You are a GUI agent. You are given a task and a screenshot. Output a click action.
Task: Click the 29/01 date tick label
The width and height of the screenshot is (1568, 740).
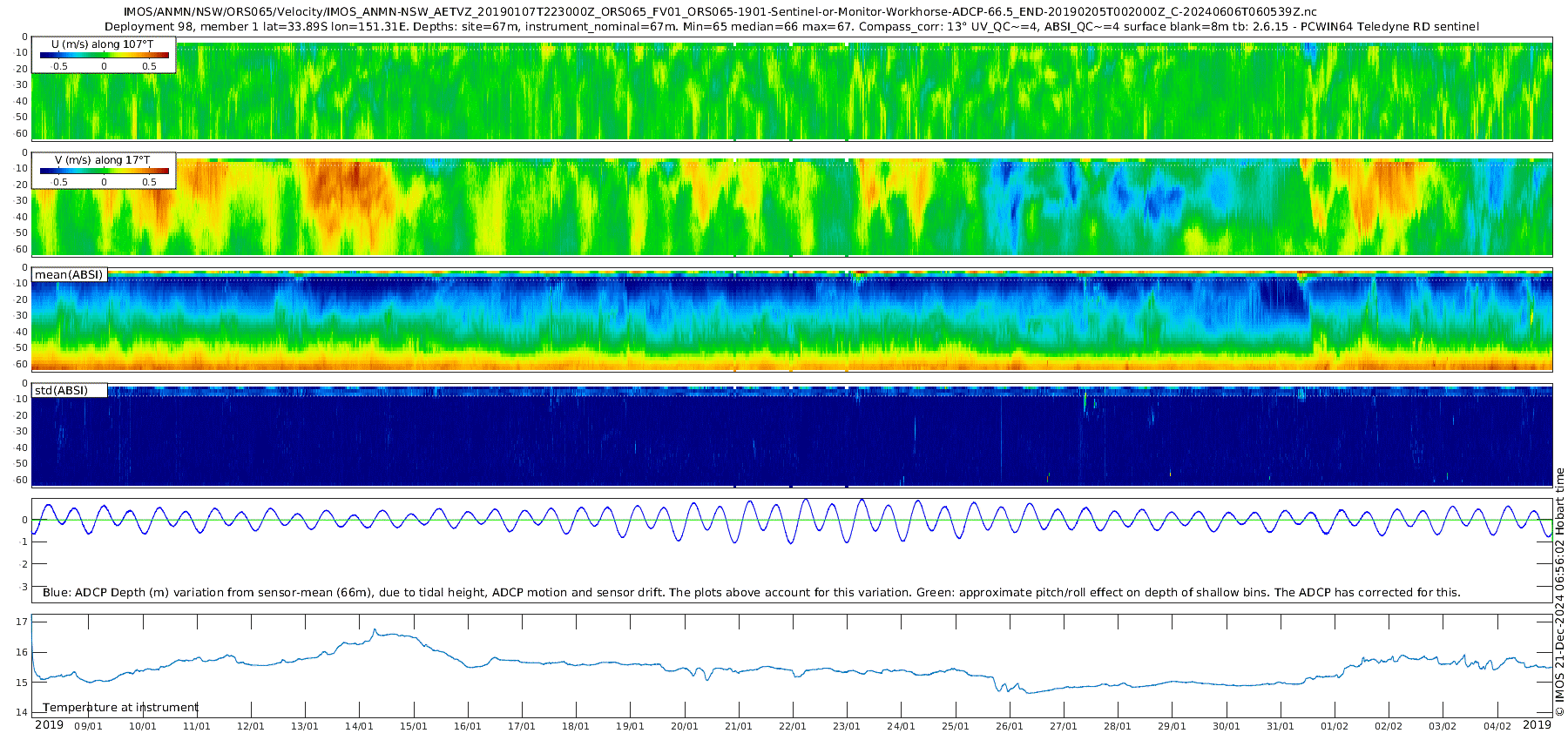tap(1172, 726)
